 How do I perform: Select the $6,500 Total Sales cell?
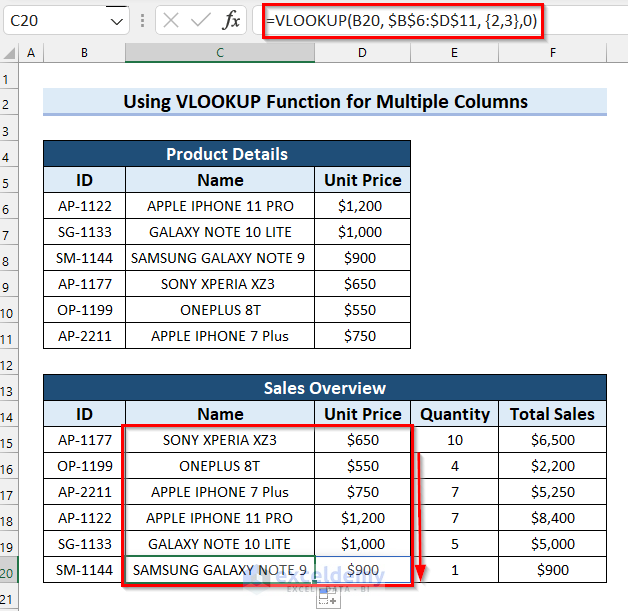552,440
